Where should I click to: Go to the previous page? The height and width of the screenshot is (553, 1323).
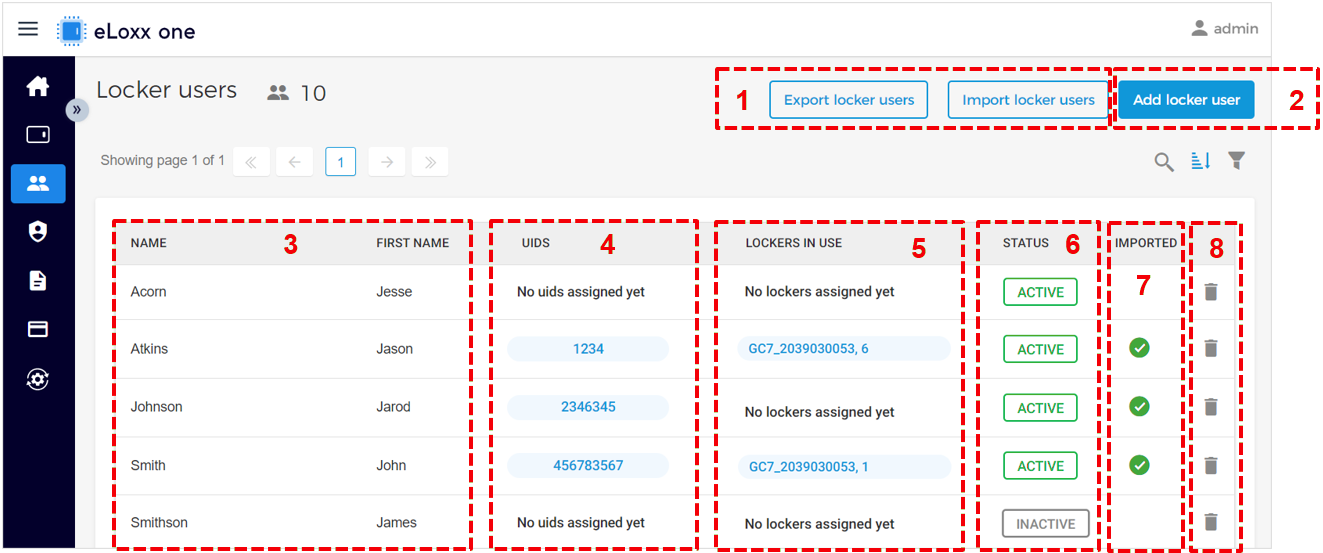294,162
